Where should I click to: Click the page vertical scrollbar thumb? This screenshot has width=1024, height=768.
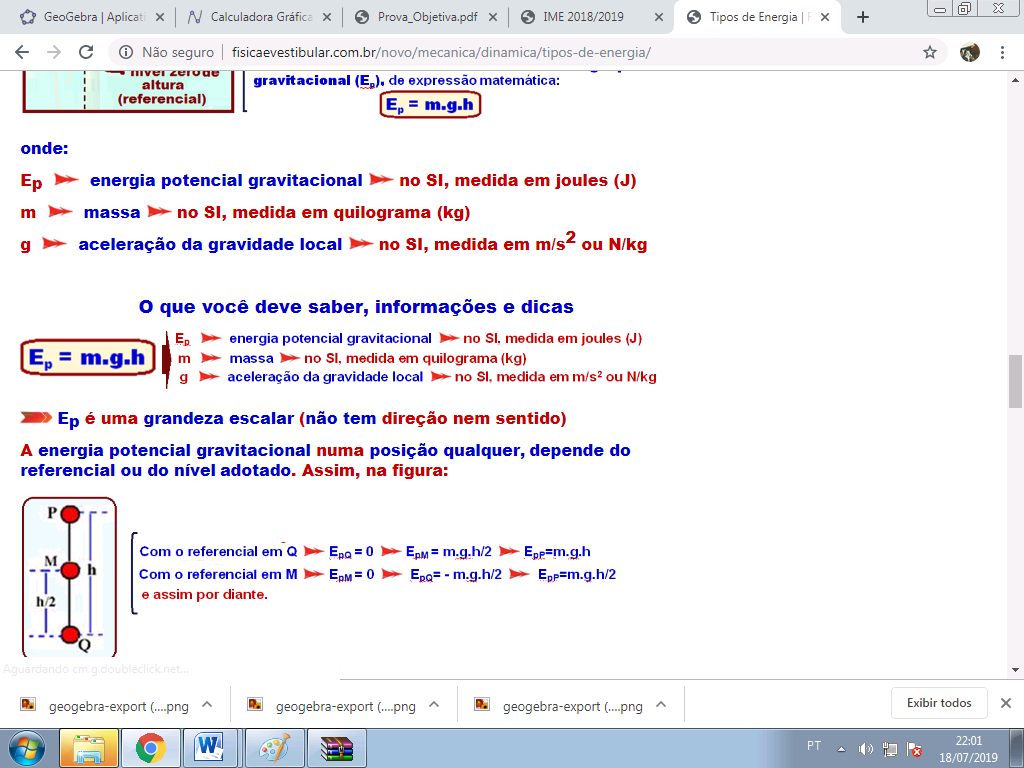point(1015,381)
